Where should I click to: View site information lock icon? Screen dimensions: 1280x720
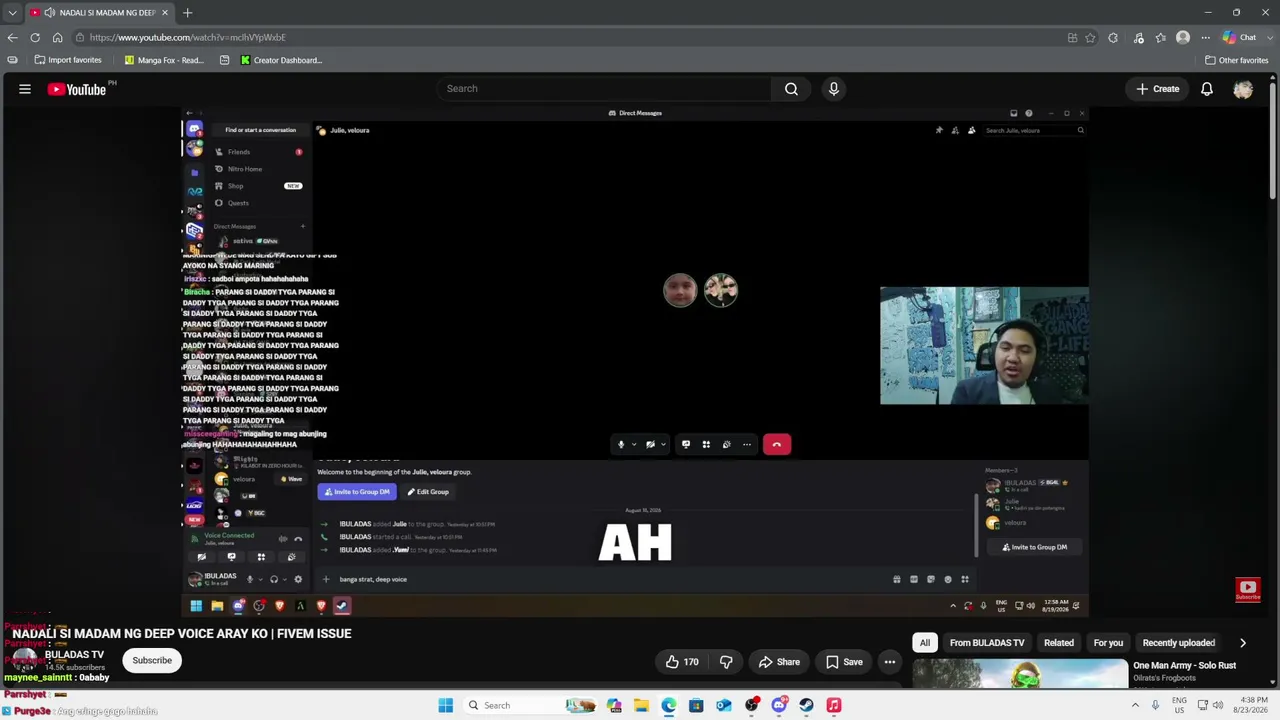tap(80, 38)
